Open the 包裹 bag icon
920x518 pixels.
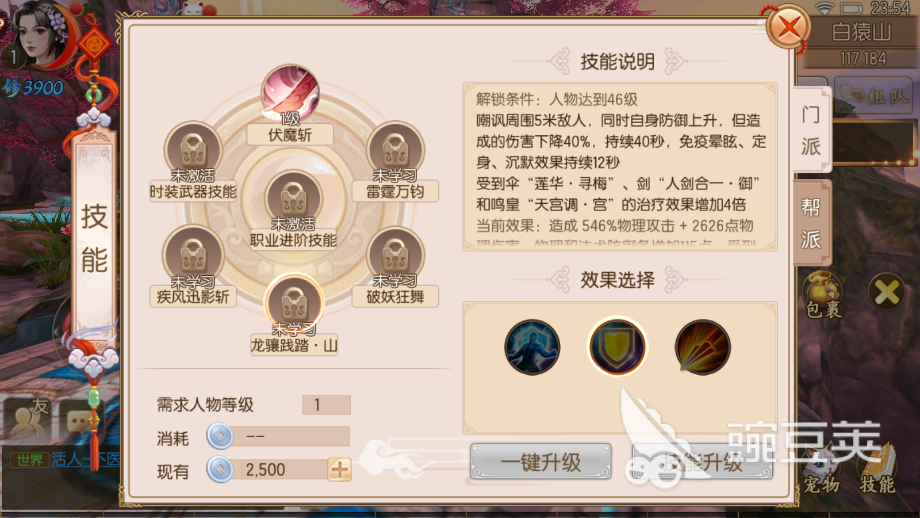[x=823, y=295]
